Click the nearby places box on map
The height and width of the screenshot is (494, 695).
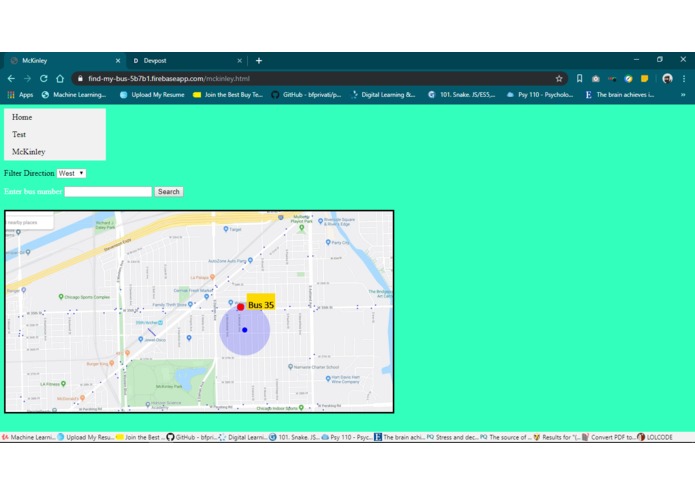pos(30,222)
